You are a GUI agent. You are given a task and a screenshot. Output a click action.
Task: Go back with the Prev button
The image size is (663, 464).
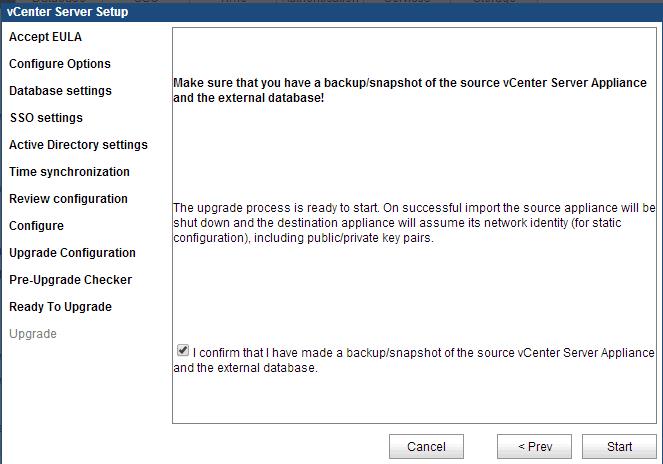[534, 446]
